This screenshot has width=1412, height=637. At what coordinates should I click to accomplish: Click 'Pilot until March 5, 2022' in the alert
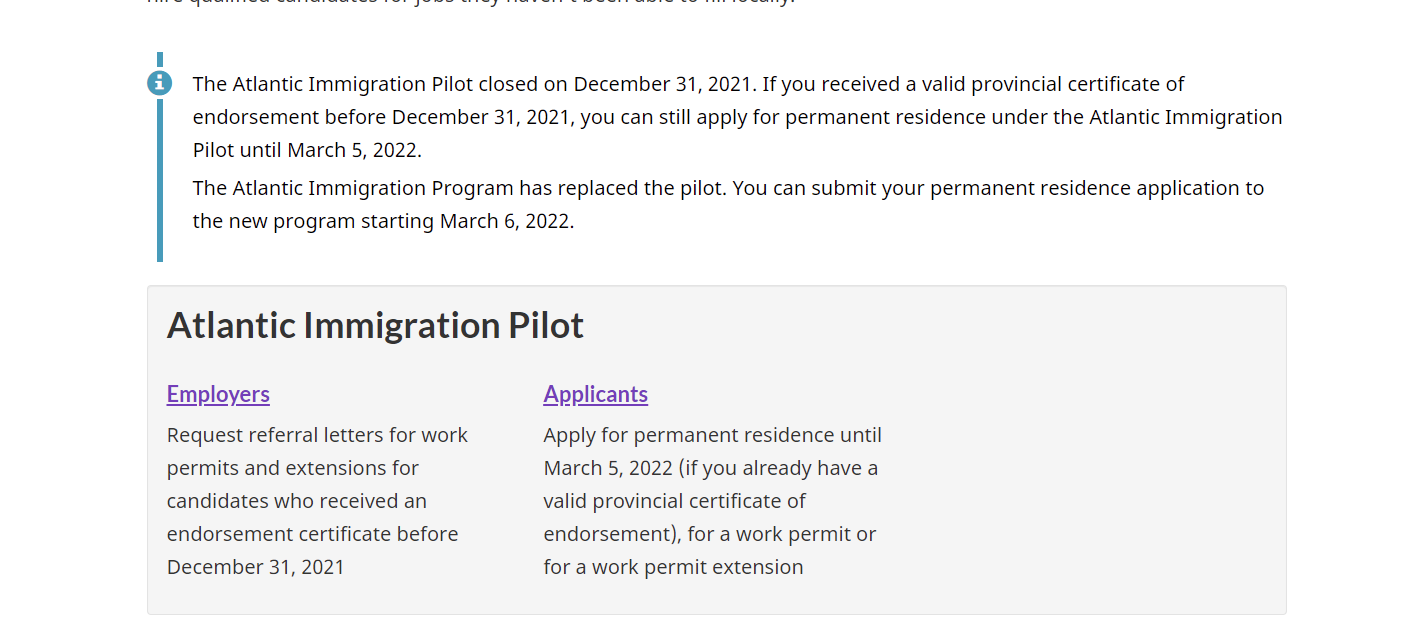(x=306, y=151)
